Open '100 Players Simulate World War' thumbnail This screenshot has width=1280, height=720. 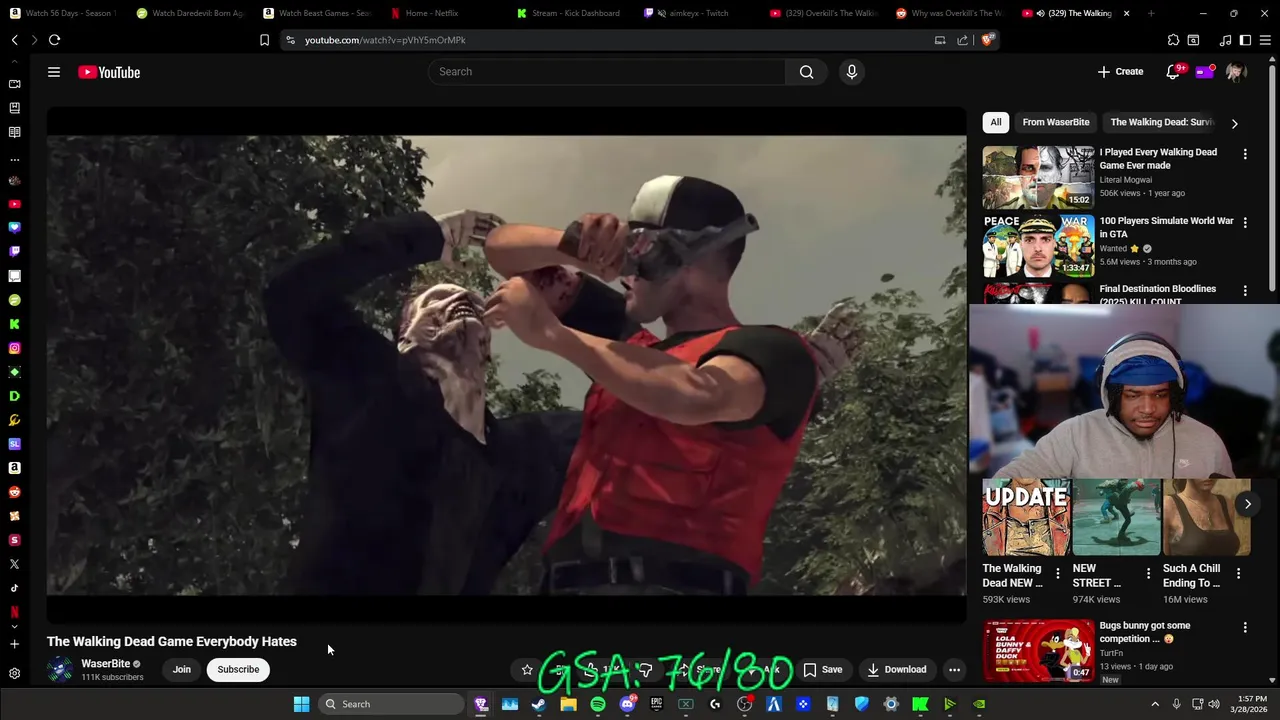(1038, 246)
